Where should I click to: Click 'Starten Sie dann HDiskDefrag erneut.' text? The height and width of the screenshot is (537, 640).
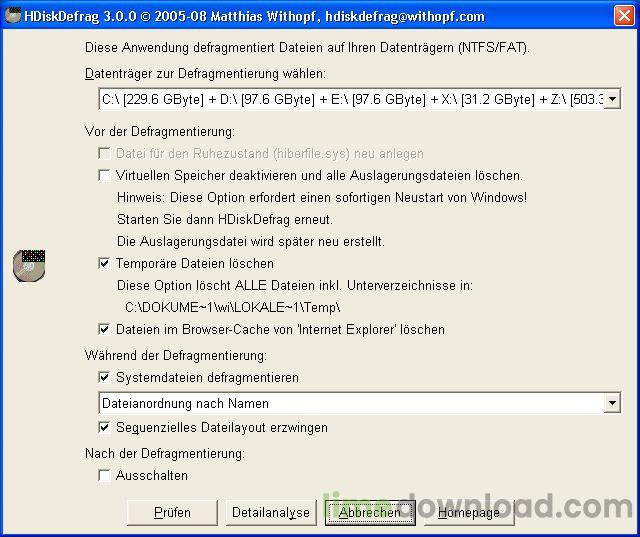coord(225,220)
